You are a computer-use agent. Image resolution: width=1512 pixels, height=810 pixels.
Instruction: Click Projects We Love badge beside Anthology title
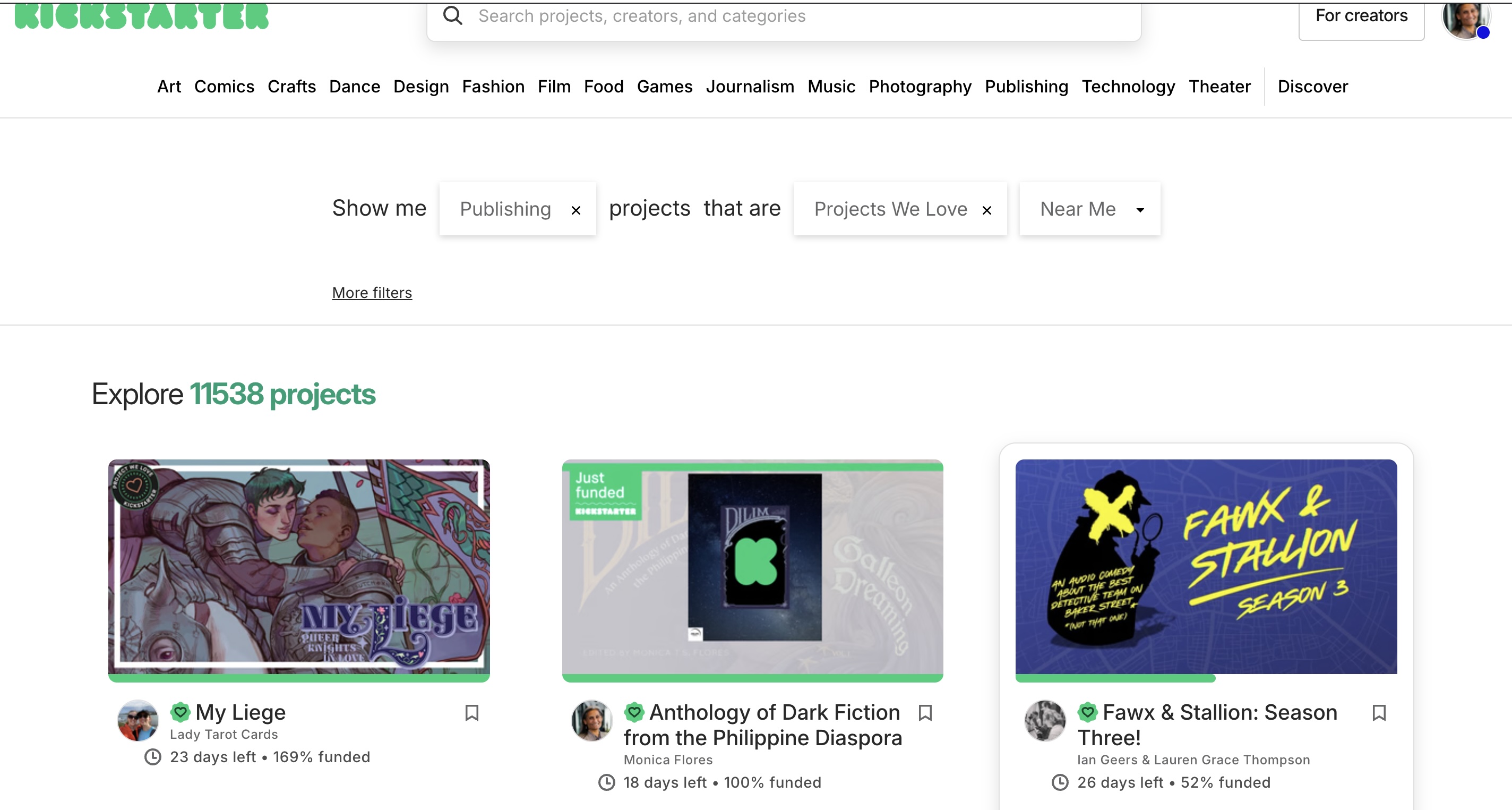coord(634,712)
